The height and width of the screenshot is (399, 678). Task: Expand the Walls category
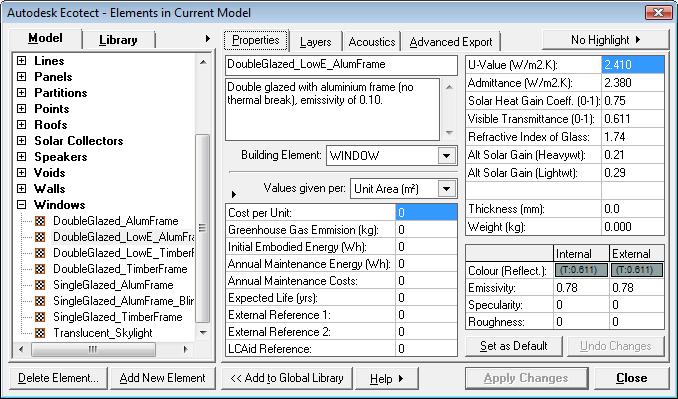point(22,189)
